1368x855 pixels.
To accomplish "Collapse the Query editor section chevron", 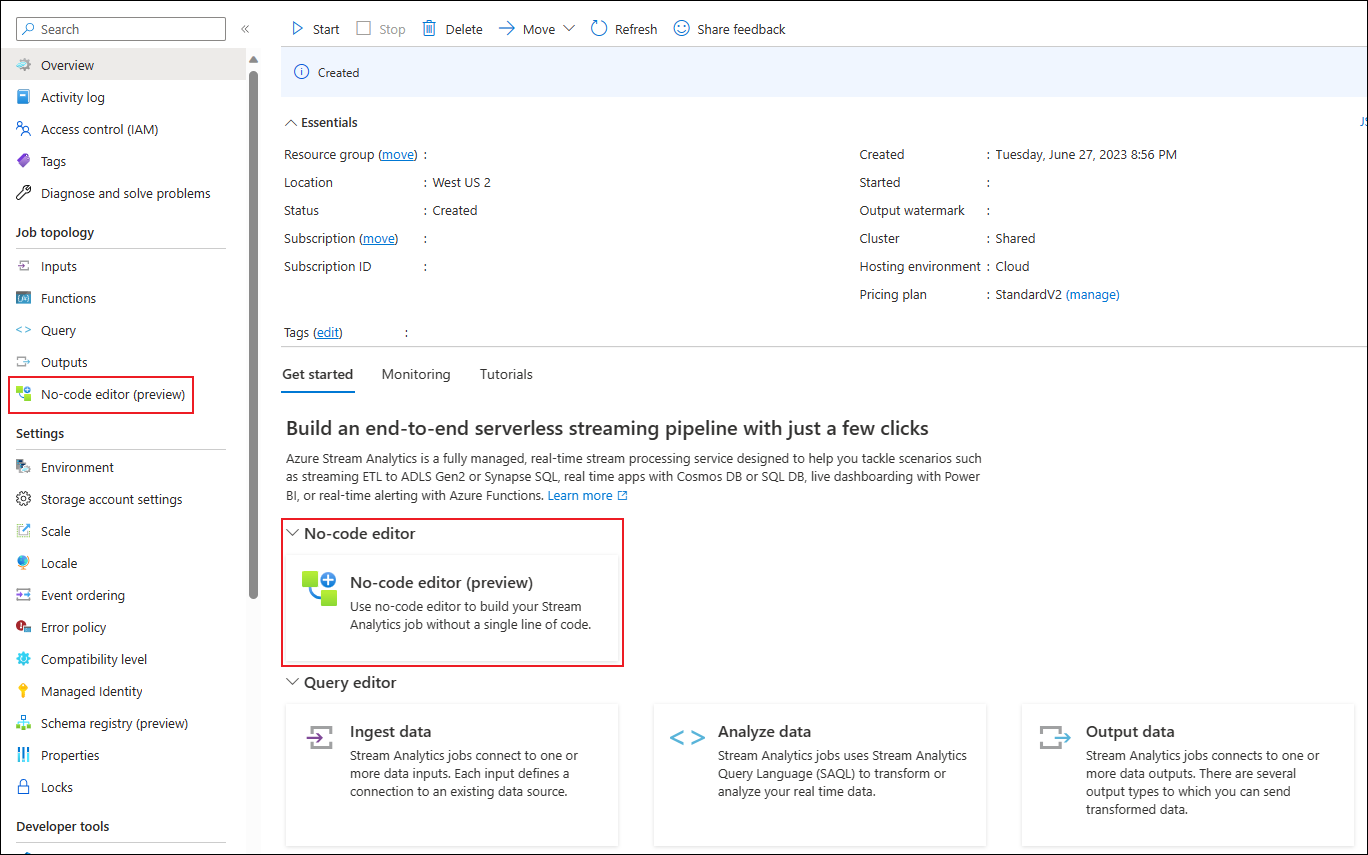I will coord(293,682).
